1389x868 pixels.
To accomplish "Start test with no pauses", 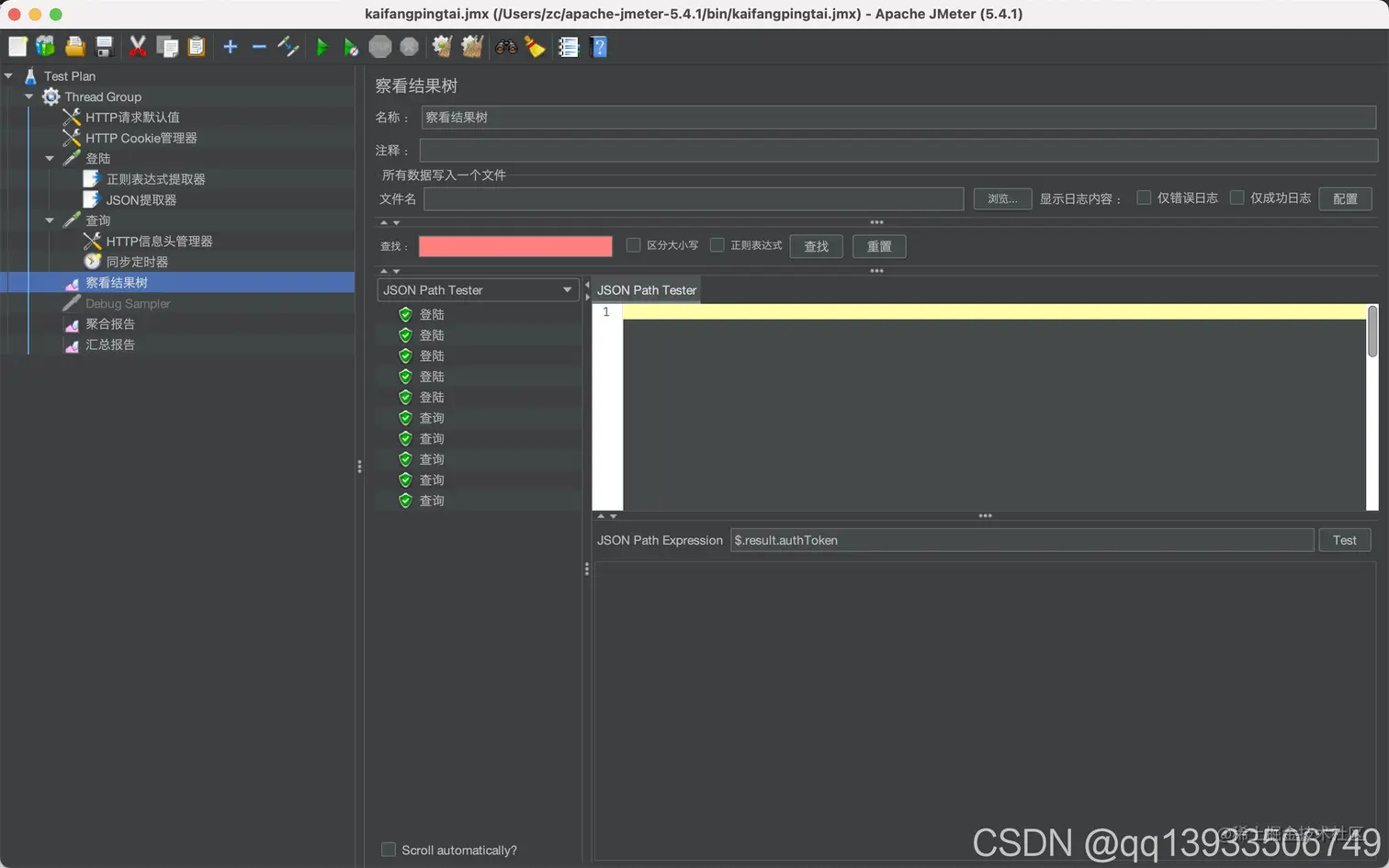I will 351,47.
